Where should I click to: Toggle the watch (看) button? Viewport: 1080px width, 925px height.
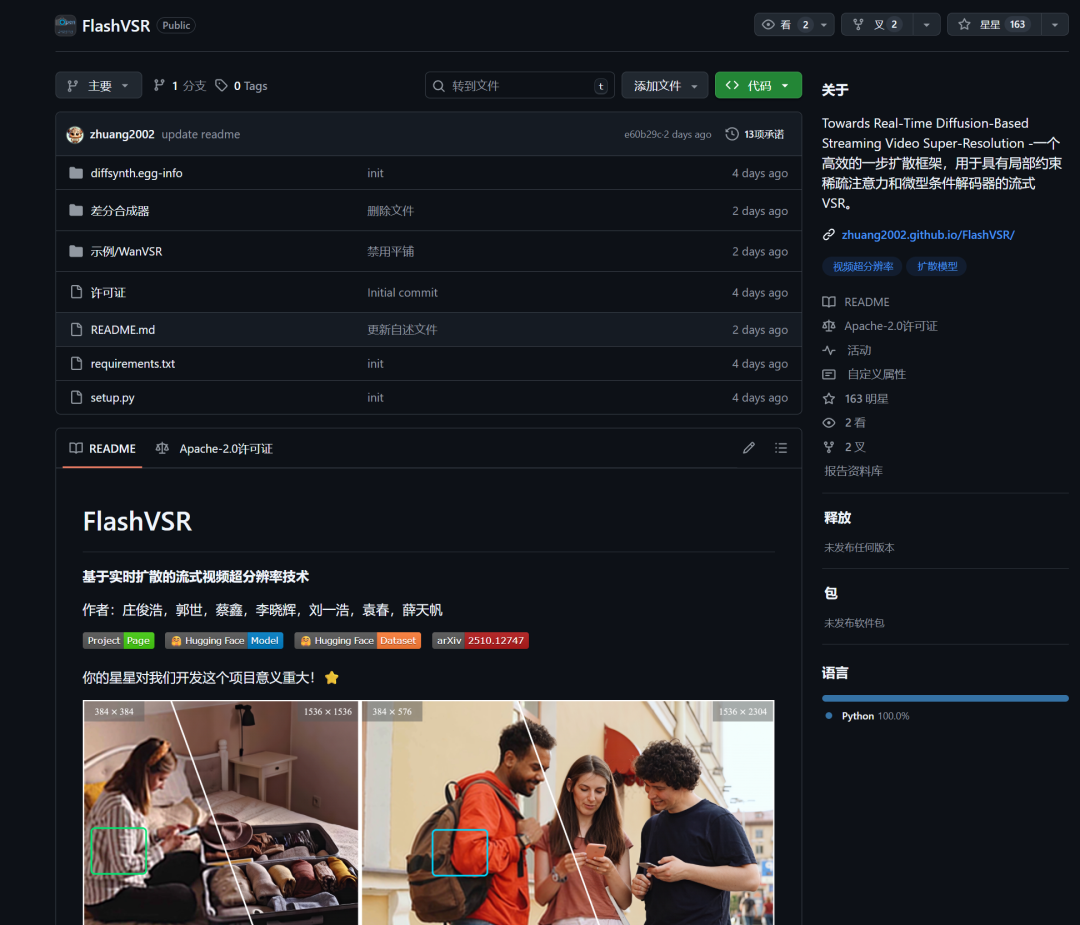point(784,25)
